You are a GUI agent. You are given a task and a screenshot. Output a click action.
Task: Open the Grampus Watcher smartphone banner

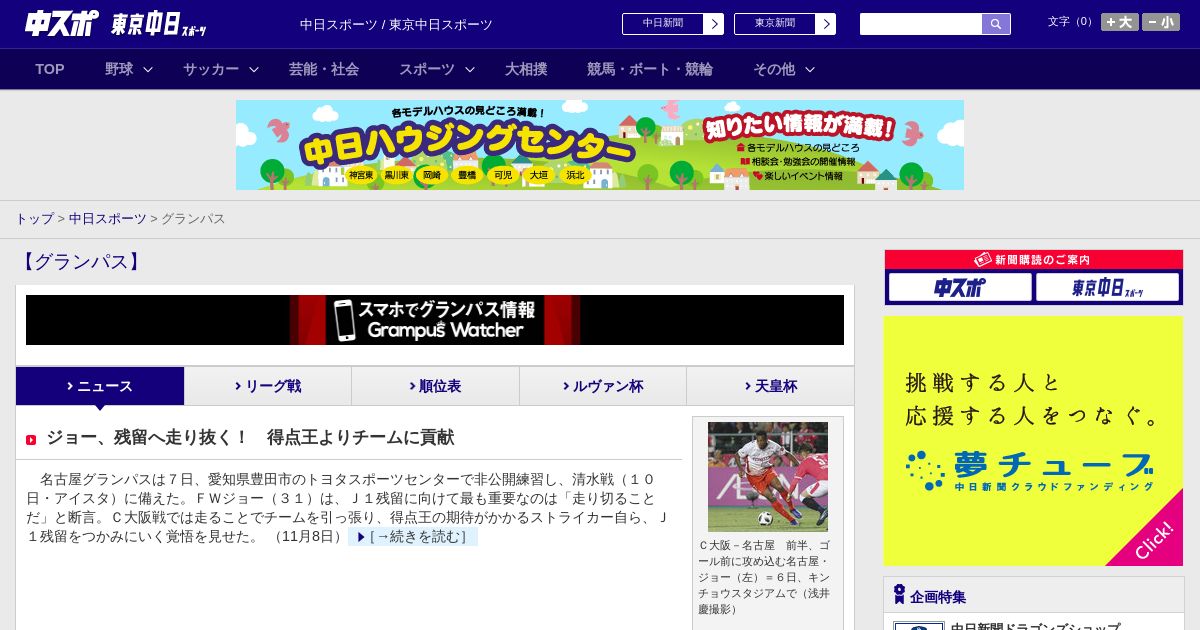[435, 320]
